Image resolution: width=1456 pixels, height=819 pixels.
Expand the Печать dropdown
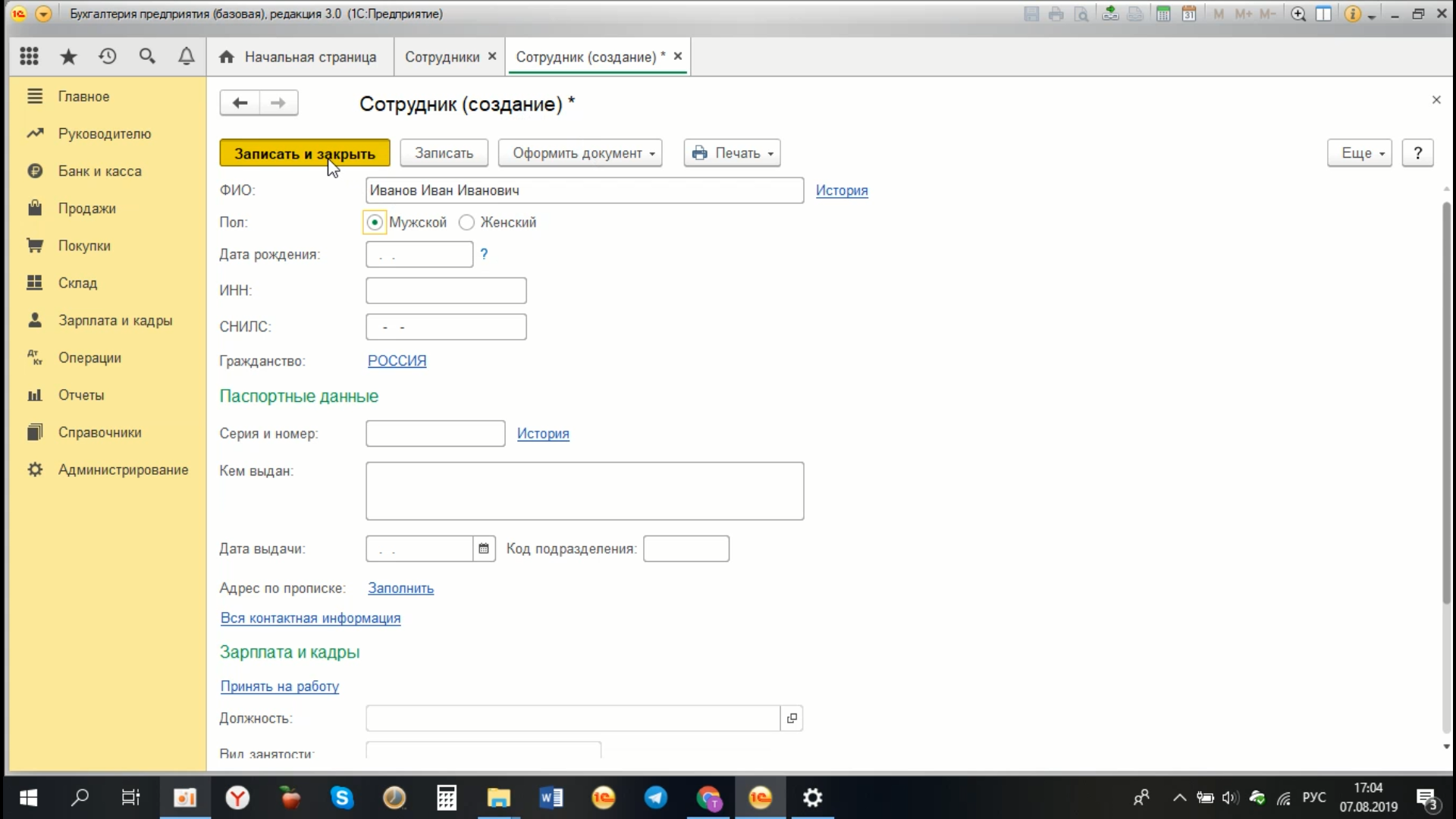tap(733, 153)
